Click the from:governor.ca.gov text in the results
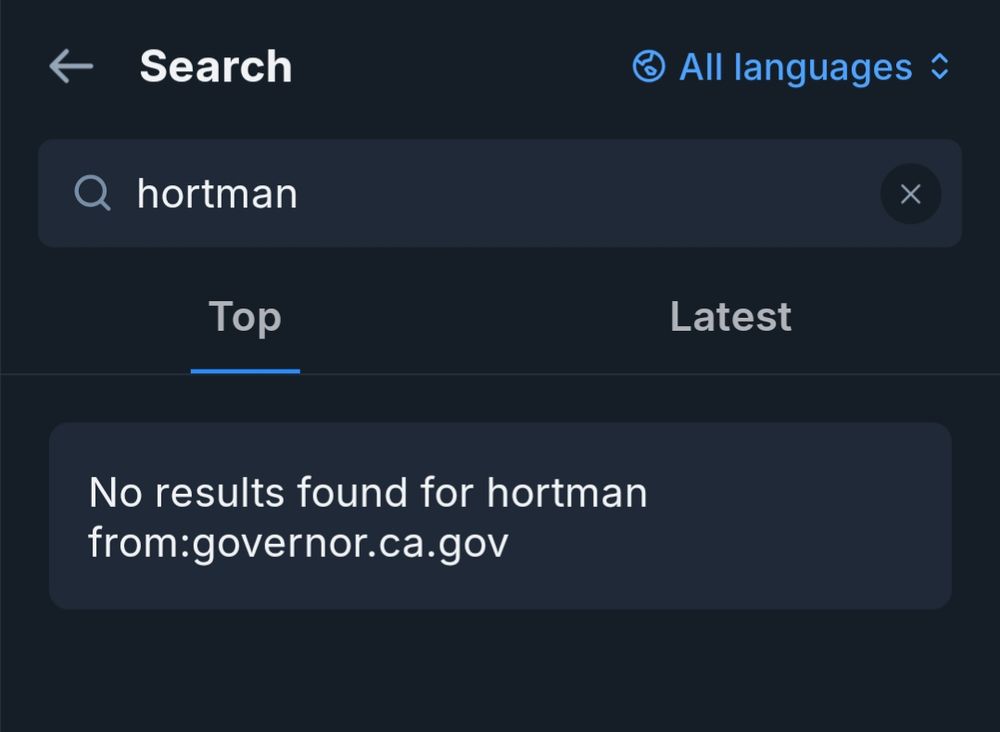Image resolution: width=1000 pixels, height=732 pixels. (298, 543)
